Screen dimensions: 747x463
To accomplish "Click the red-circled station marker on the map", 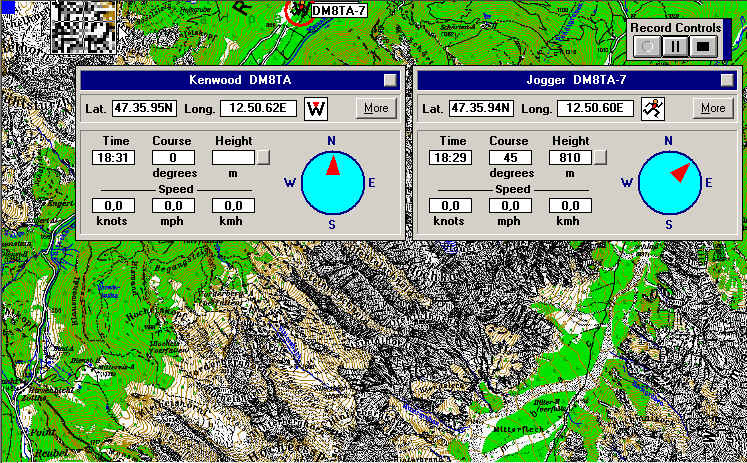I will [x=299, y=11].
